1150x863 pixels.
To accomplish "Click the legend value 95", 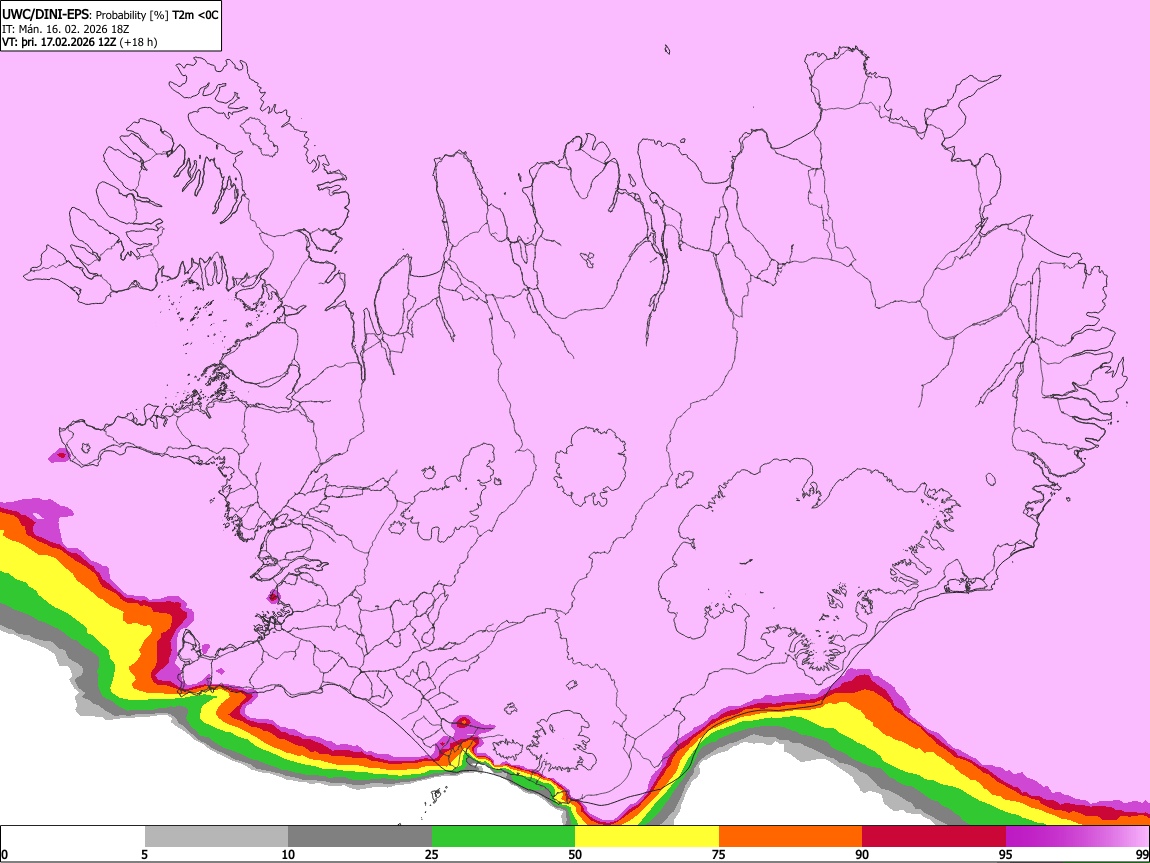I will point(1006,854).
